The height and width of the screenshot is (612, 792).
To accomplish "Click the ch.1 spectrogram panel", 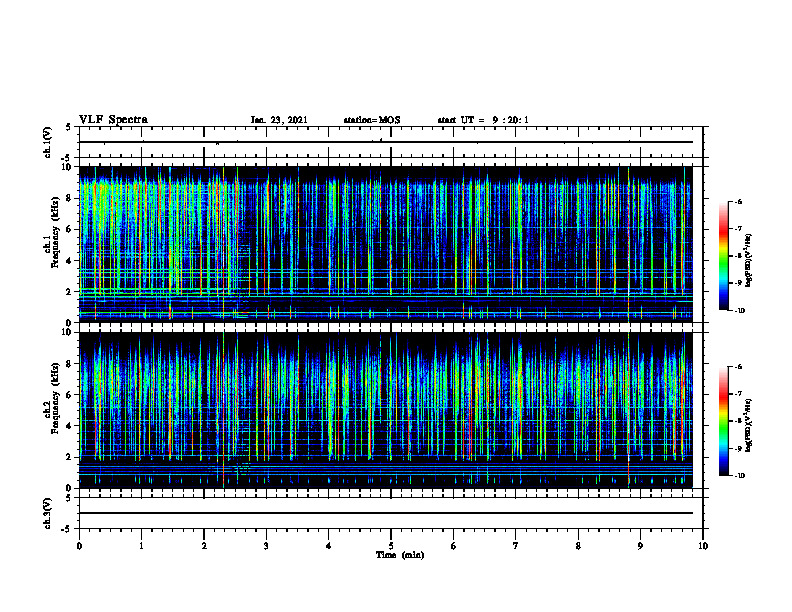I will pyautogui.click(x=385, y=244).
